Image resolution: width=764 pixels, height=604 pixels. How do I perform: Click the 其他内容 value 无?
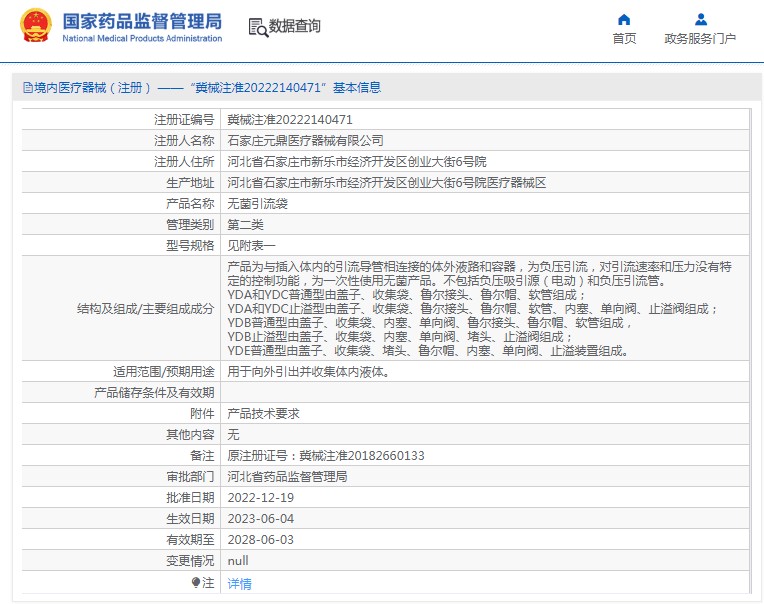(x=233, y=434)
